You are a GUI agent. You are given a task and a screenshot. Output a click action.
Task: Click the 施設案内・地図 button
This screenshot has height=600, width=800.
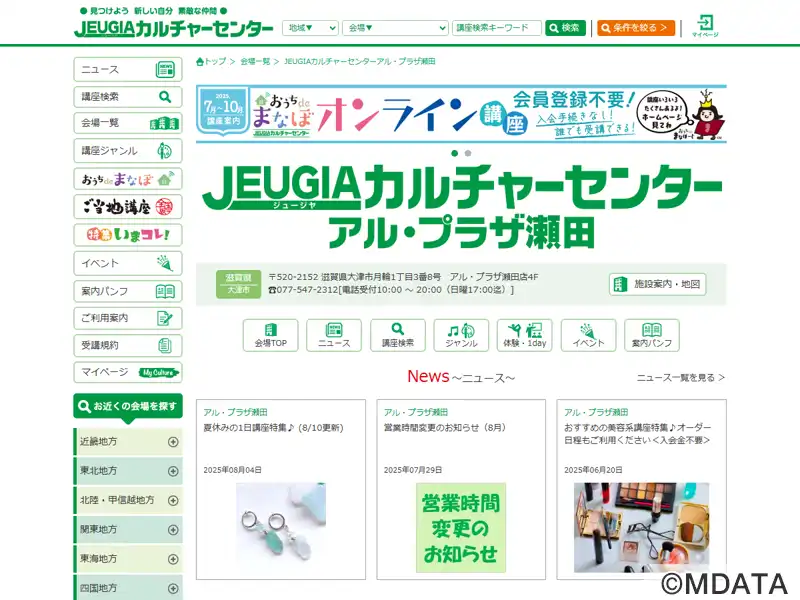coord(658,284)
